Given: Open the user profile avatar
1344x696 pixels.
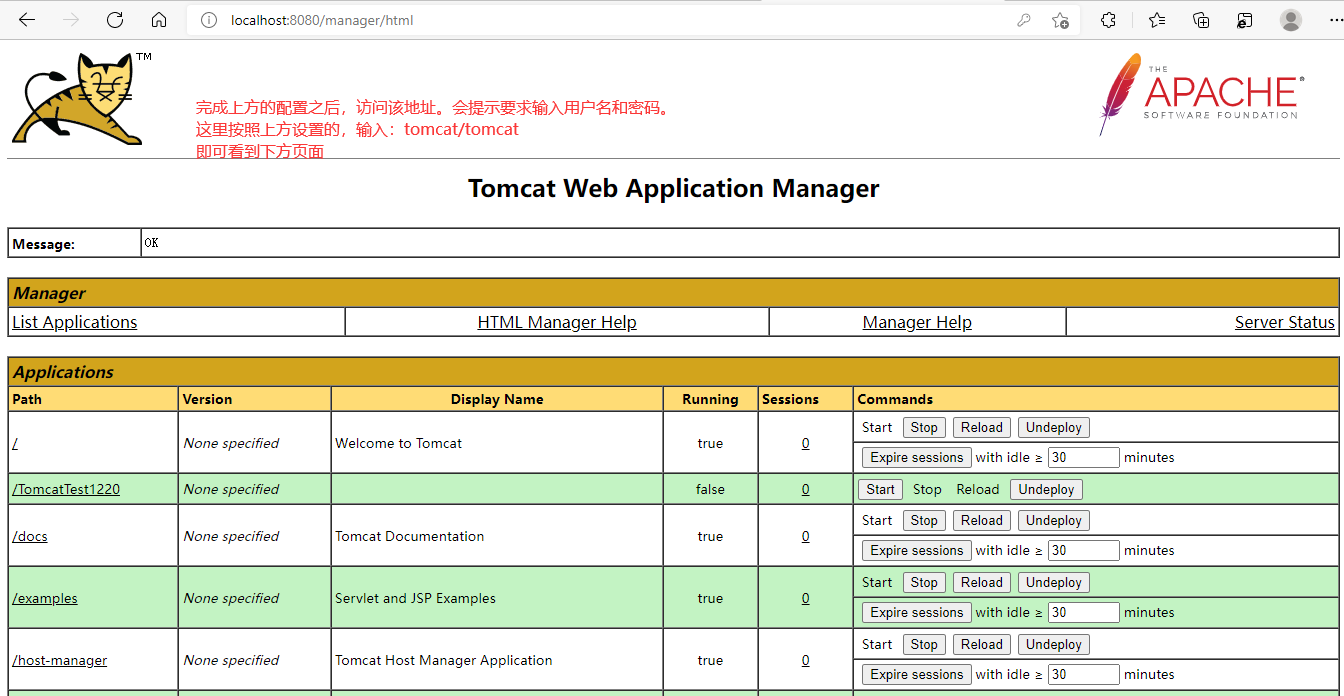Looking at the screenshot, I should tap(1291, 20).
